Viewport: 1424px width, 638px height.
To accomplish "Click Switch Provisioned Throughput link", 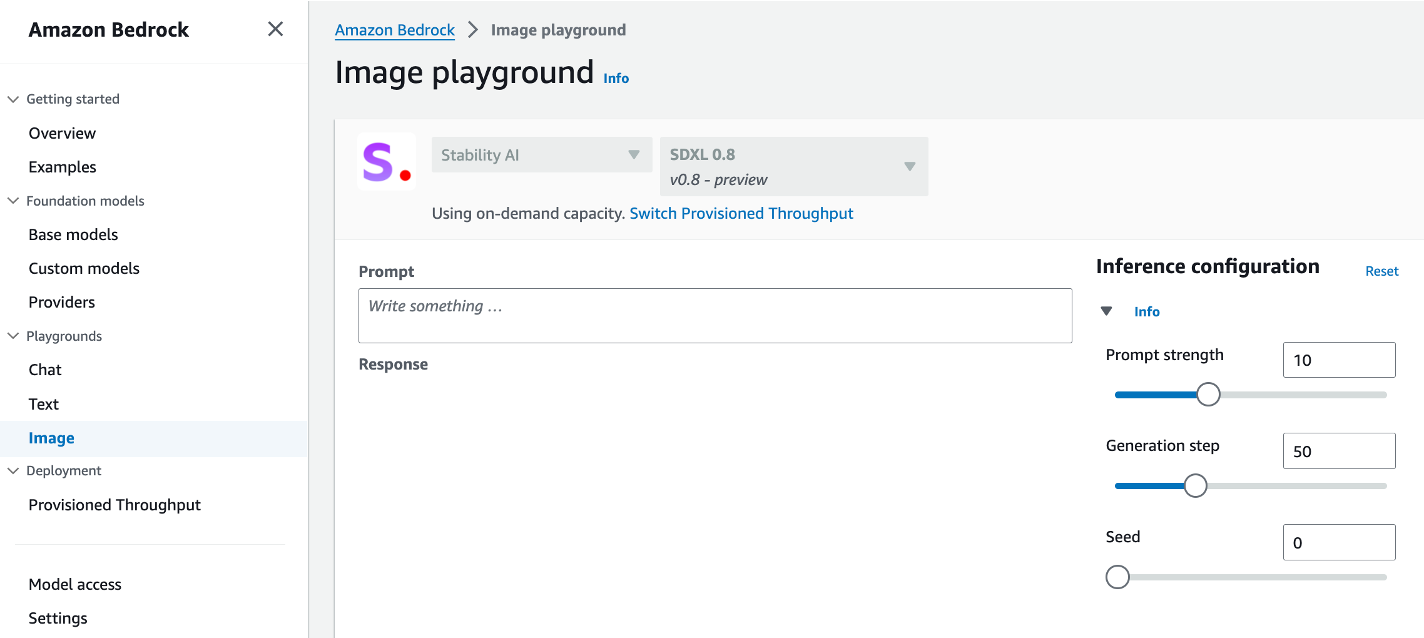I will [741, 213].
